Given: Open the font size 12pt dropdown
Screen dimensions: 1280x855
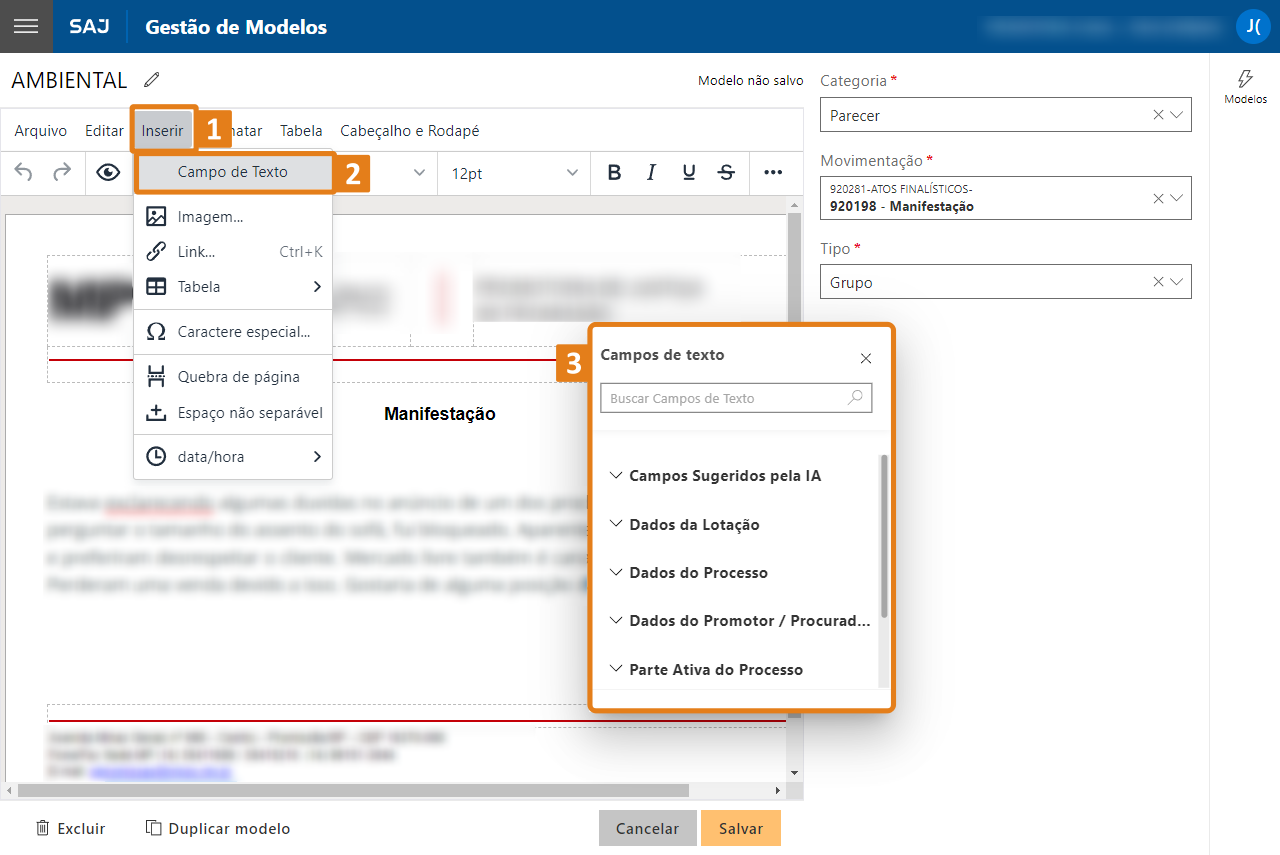Looking at the screenshot, I should (x=513, y=172).
